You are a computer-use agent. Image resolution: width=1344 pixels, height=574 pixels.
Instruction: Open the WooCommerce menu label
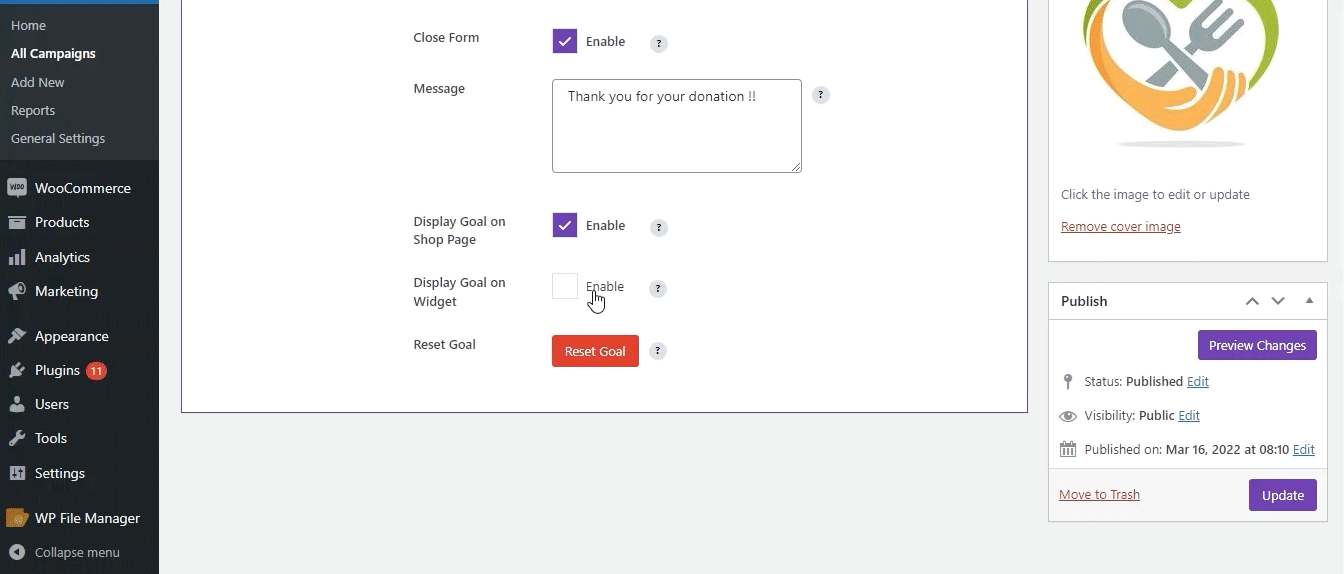[x=83, y=188]
